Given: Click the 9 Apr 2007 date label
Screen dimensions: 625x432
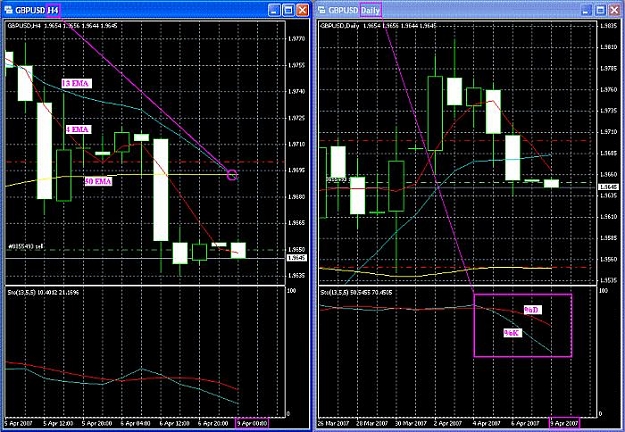Looking at the screenshot, I should [x=564, y=423].
